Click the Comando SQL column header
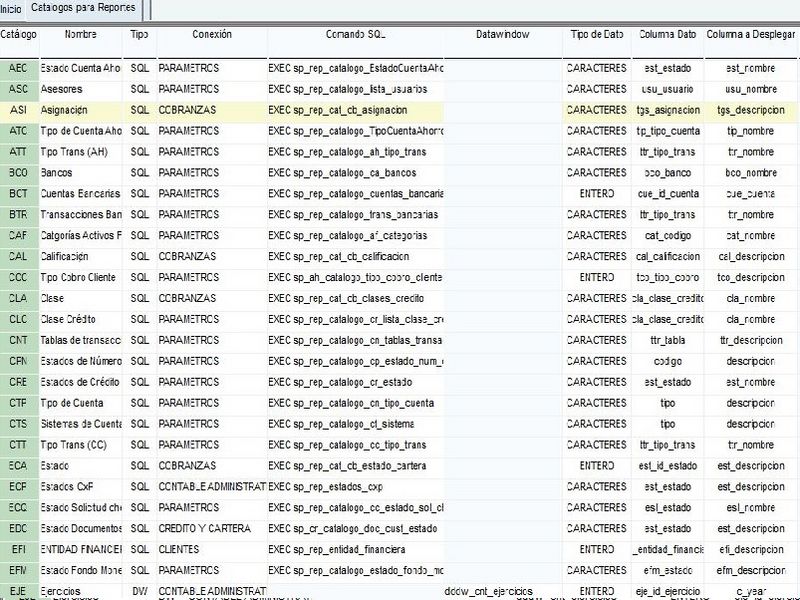The width and height of the screenshot is (800, 600). click(x=355, y=35)
